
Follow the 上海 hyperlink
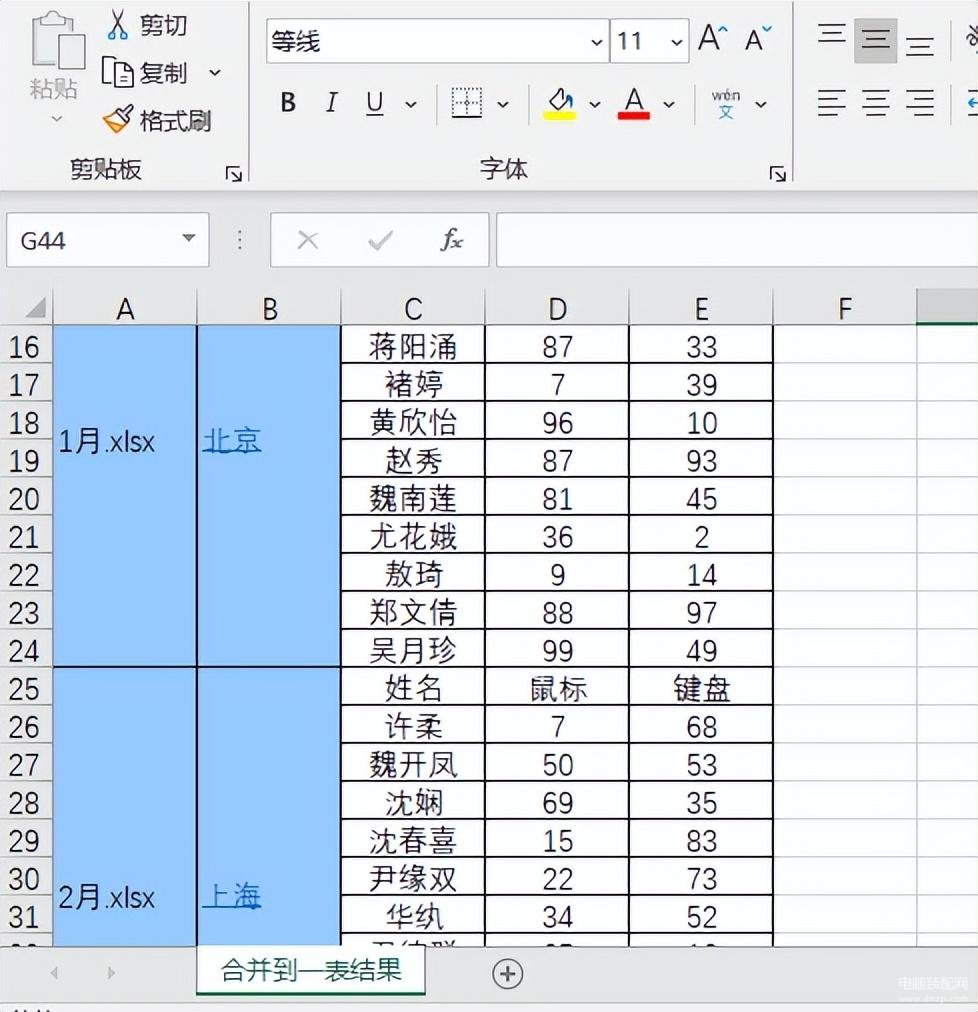coord(232,896)
